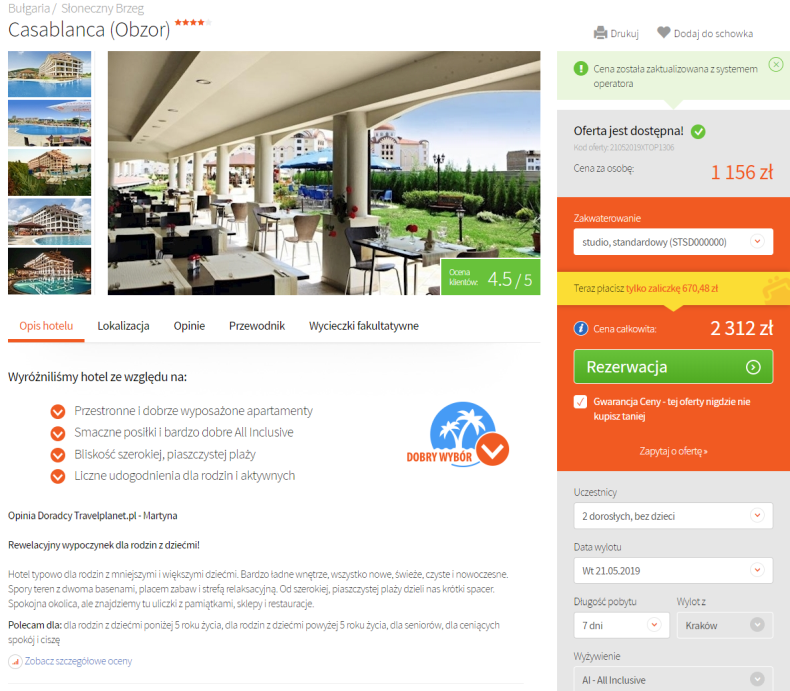Image resolution: width=790 pixels, height=691 pixels.
Task: Open the Data wylotu date dropdown
Action: [673, 570]
